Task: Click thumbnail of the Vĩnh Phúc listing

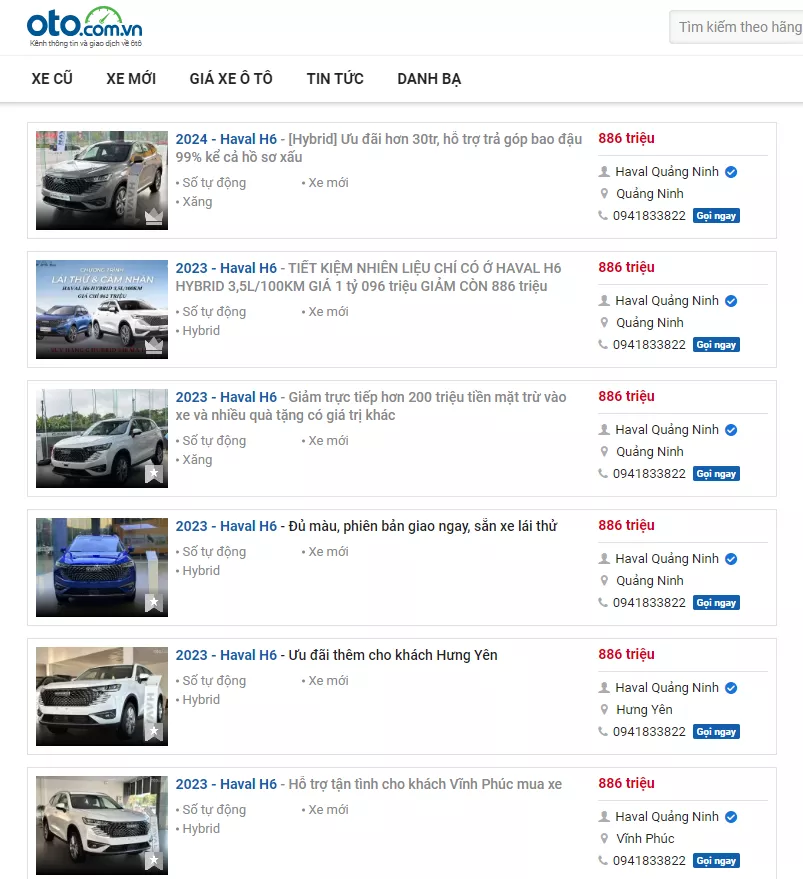Action: click(x=102, y=825)
